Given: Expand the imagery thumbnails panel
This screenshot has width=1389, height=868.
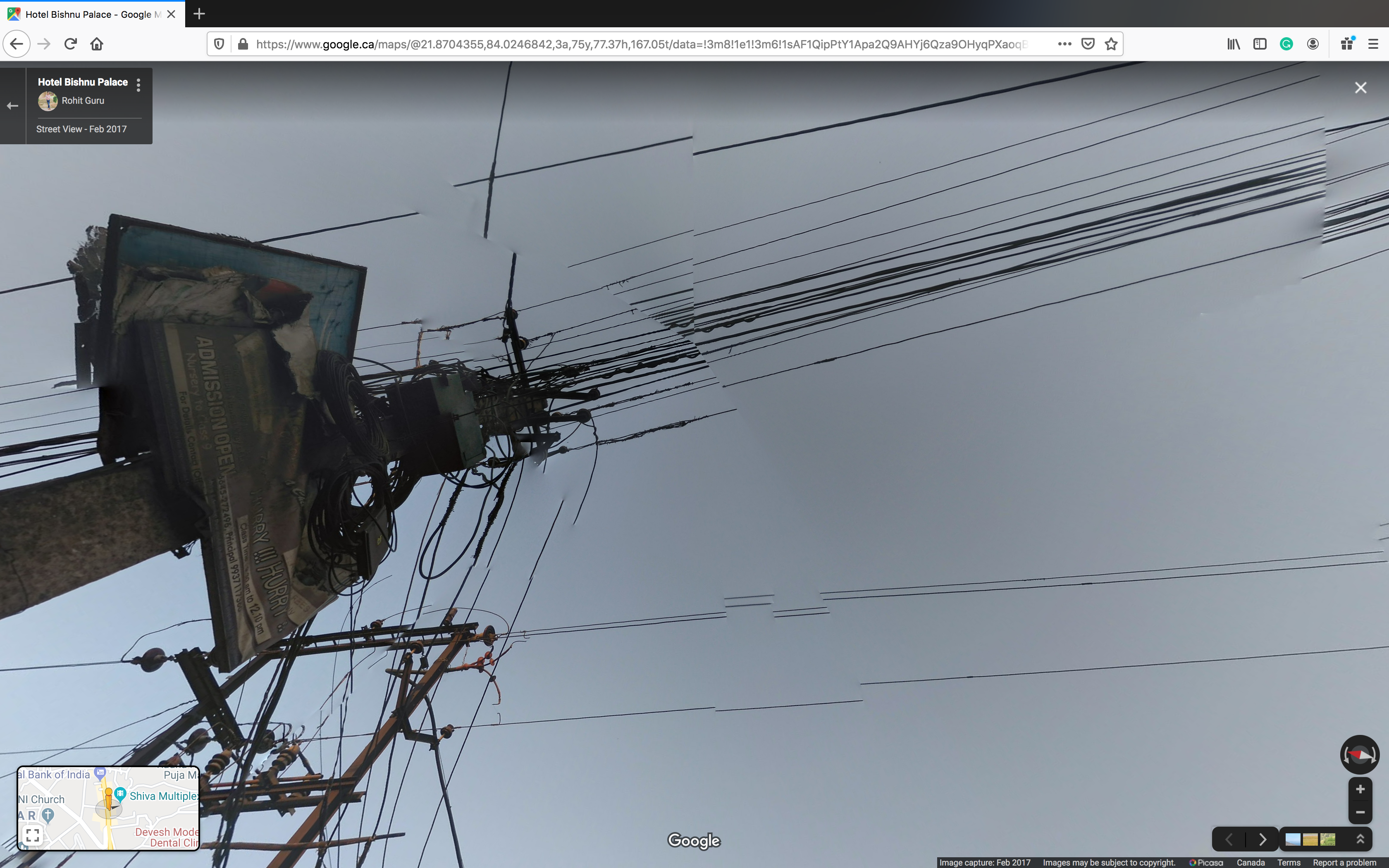Looking at the screenshot, I should (1360, 839).
